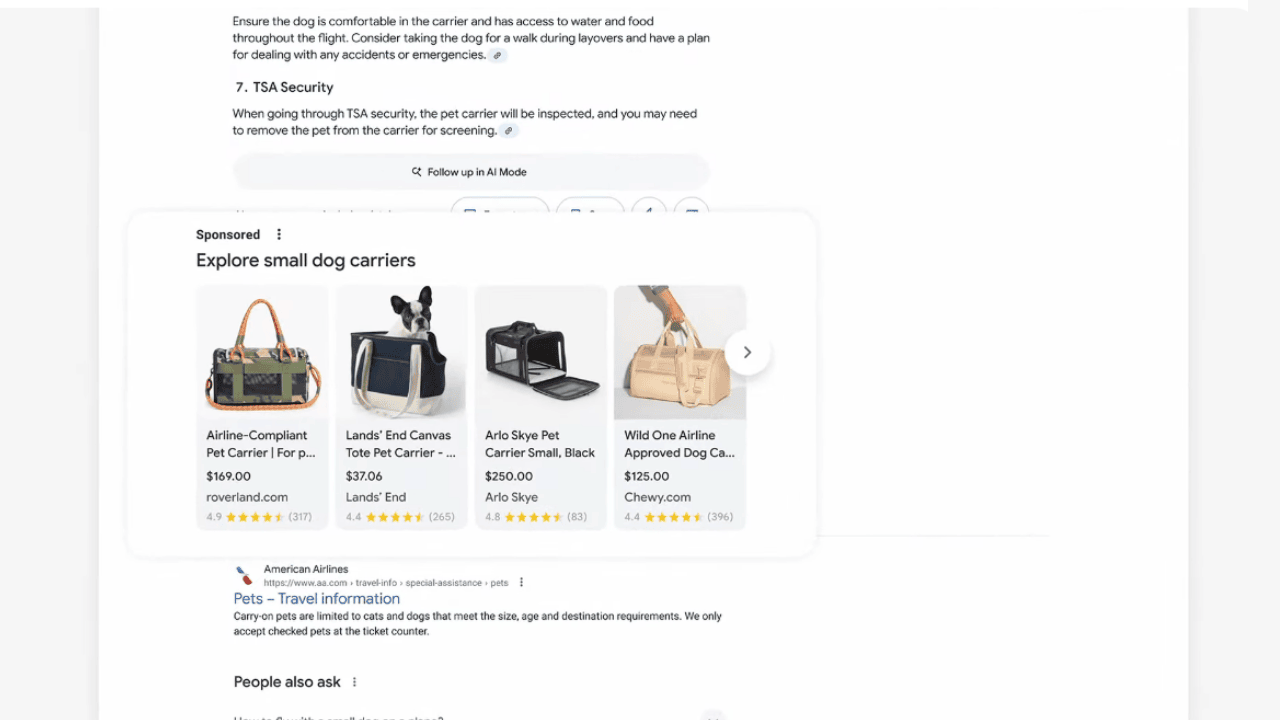Click Chewy.com seller name
The image size is (1280, 720).
click(657, 497)
